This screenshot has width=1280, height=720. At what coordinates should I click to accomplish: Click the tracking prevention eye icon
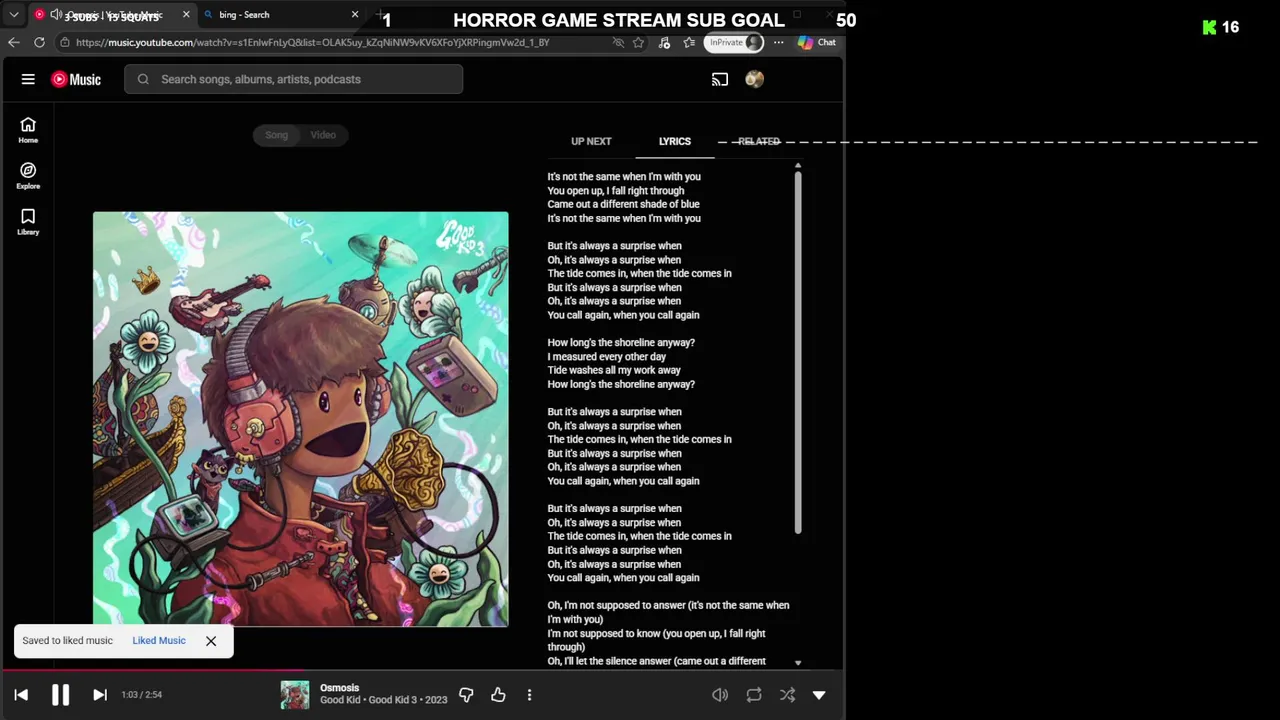point(618,42)
